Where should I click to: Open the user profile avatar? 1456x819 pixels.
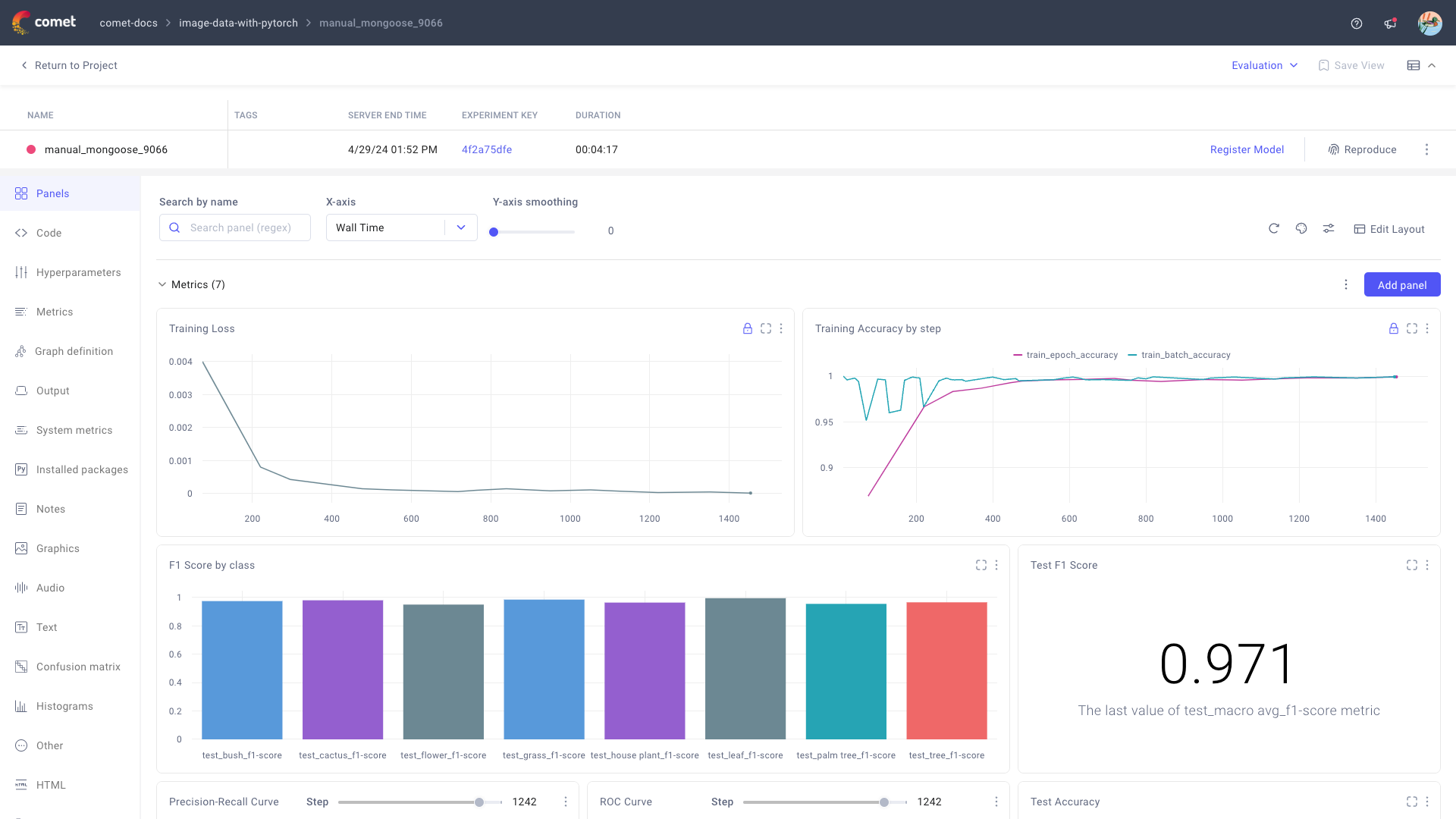tap(1430, 23)
